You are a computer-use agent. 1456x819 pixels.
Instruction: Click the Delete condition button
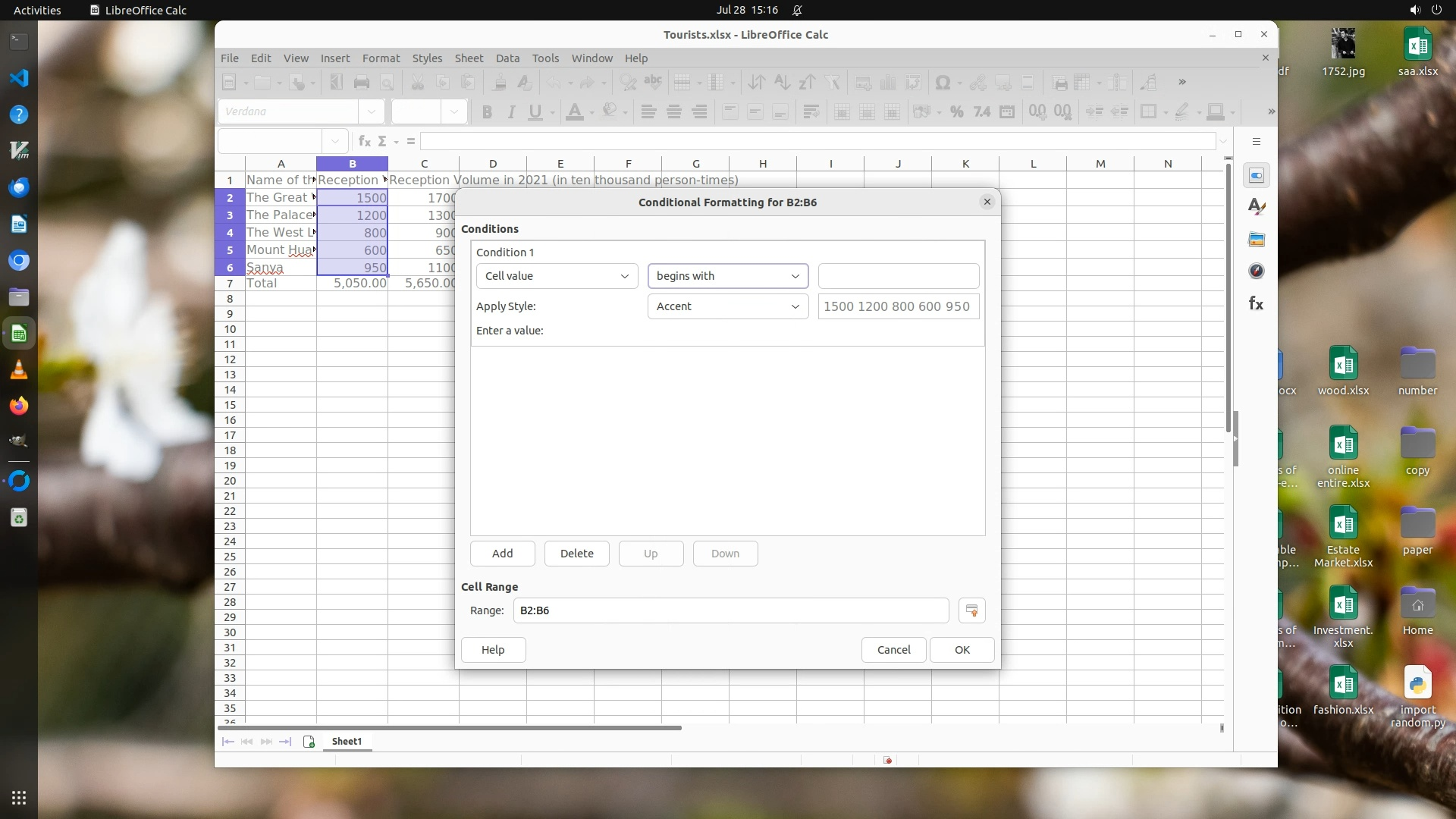coord(576,554)
